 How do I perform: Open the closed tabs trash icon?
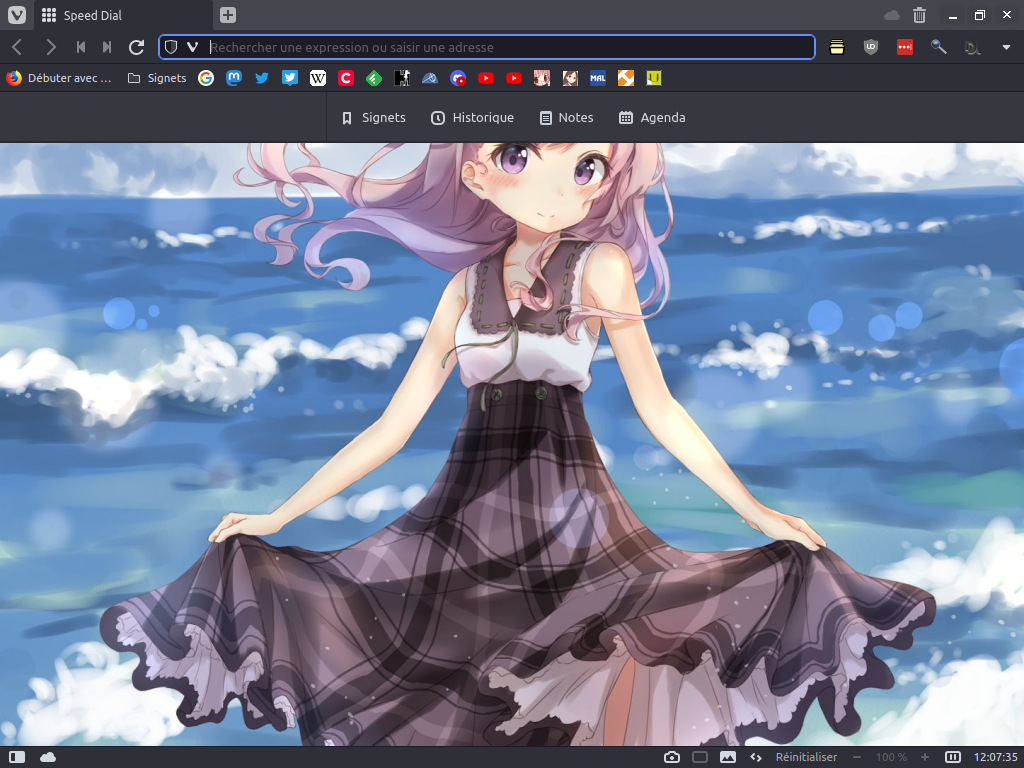tap(919, 15)
